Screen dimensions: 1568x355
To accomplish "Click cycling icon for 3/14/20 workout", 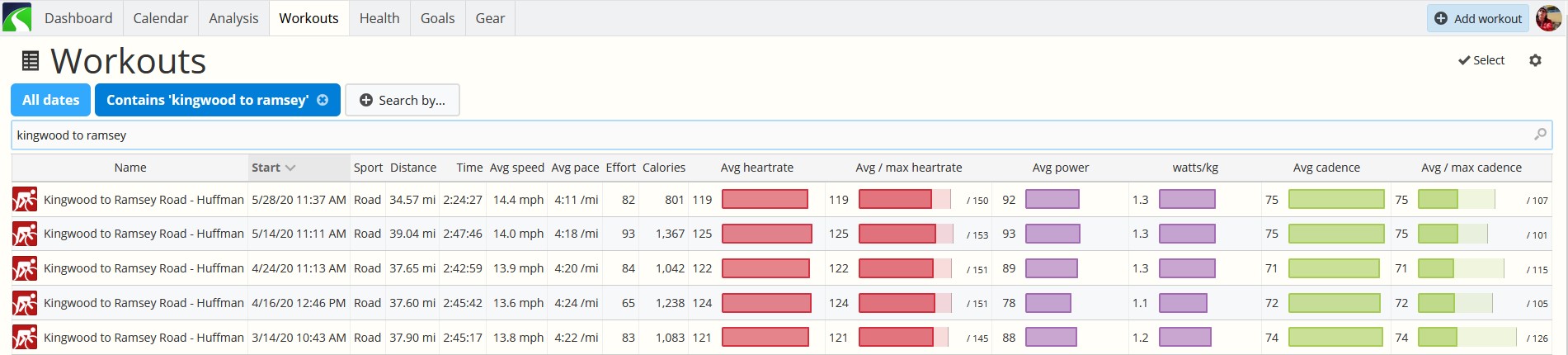I will (x=25, y=338).
